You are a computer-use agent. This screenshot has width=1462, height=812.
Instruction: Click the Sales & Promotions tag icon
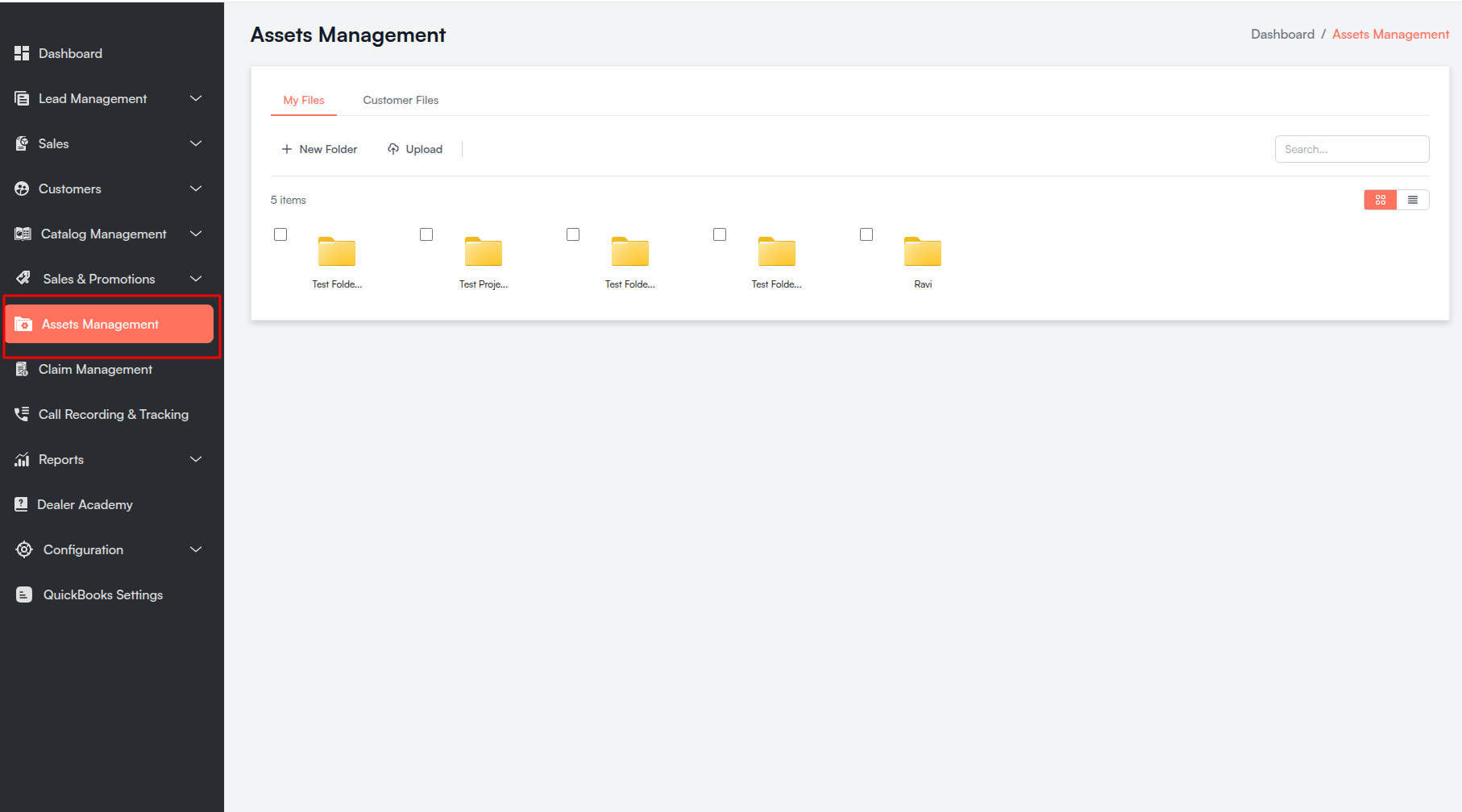click(23, 279)
